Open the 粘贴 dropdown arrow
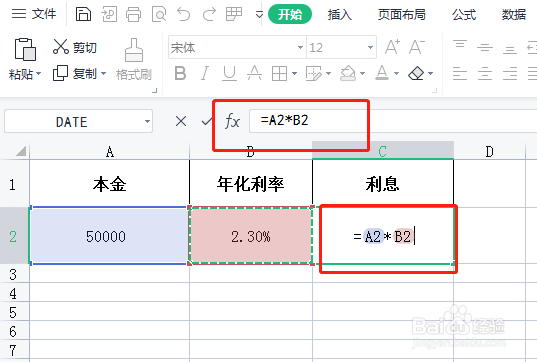Viewport: 537px width, 362px height. (38, 73)
